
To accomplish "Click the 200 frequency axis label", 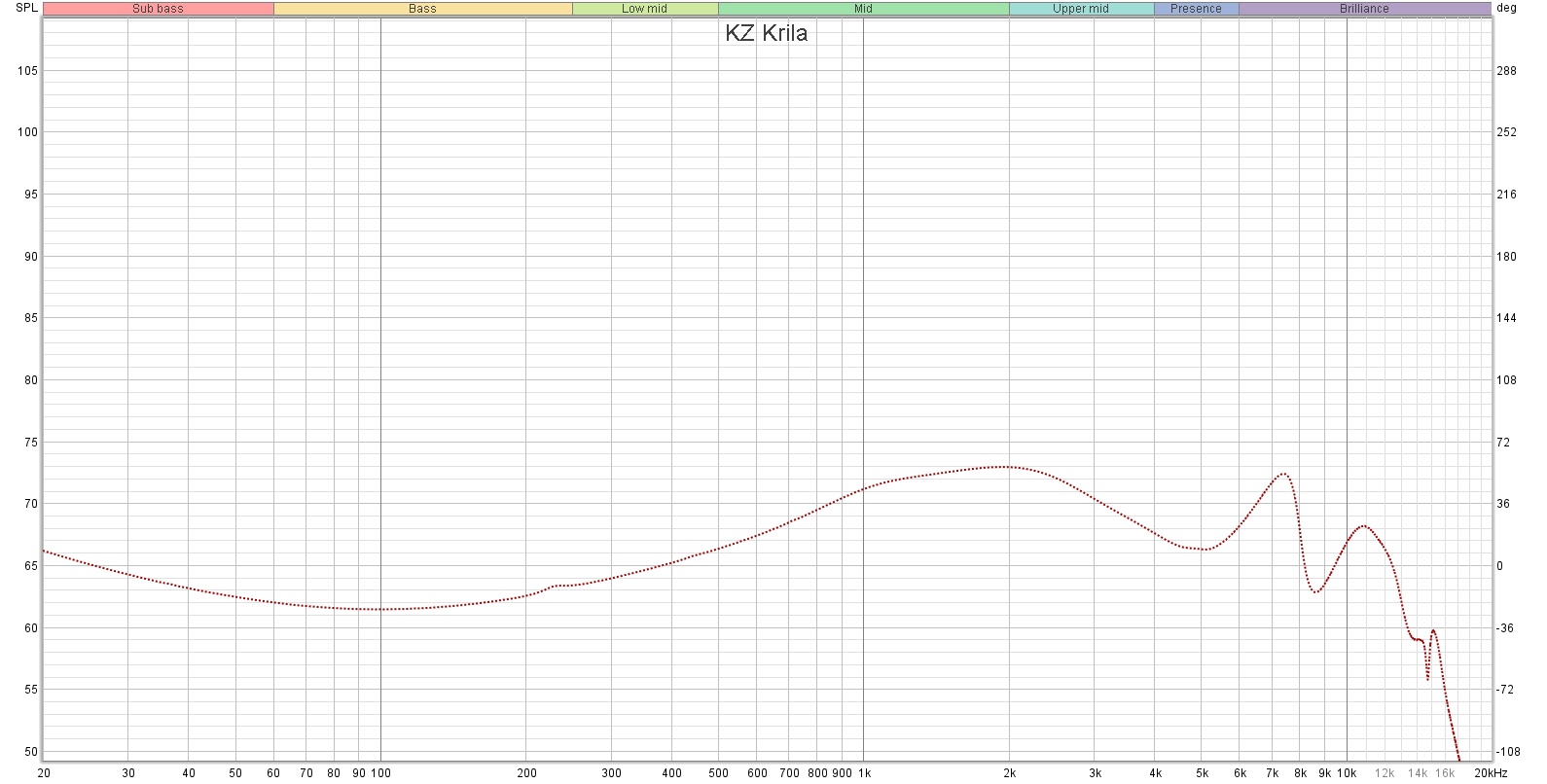I will [x=525, y=773].
